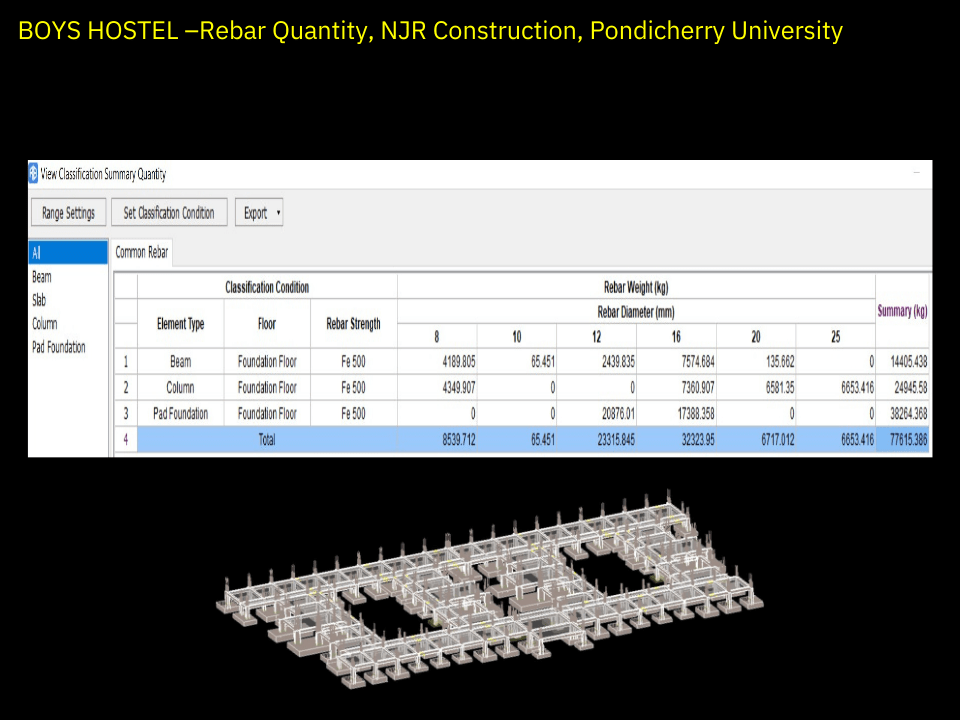Viewport: 960px width, 720px height.
Task: Click Fe 500 cell in Column row
Action: pos(353,388)
